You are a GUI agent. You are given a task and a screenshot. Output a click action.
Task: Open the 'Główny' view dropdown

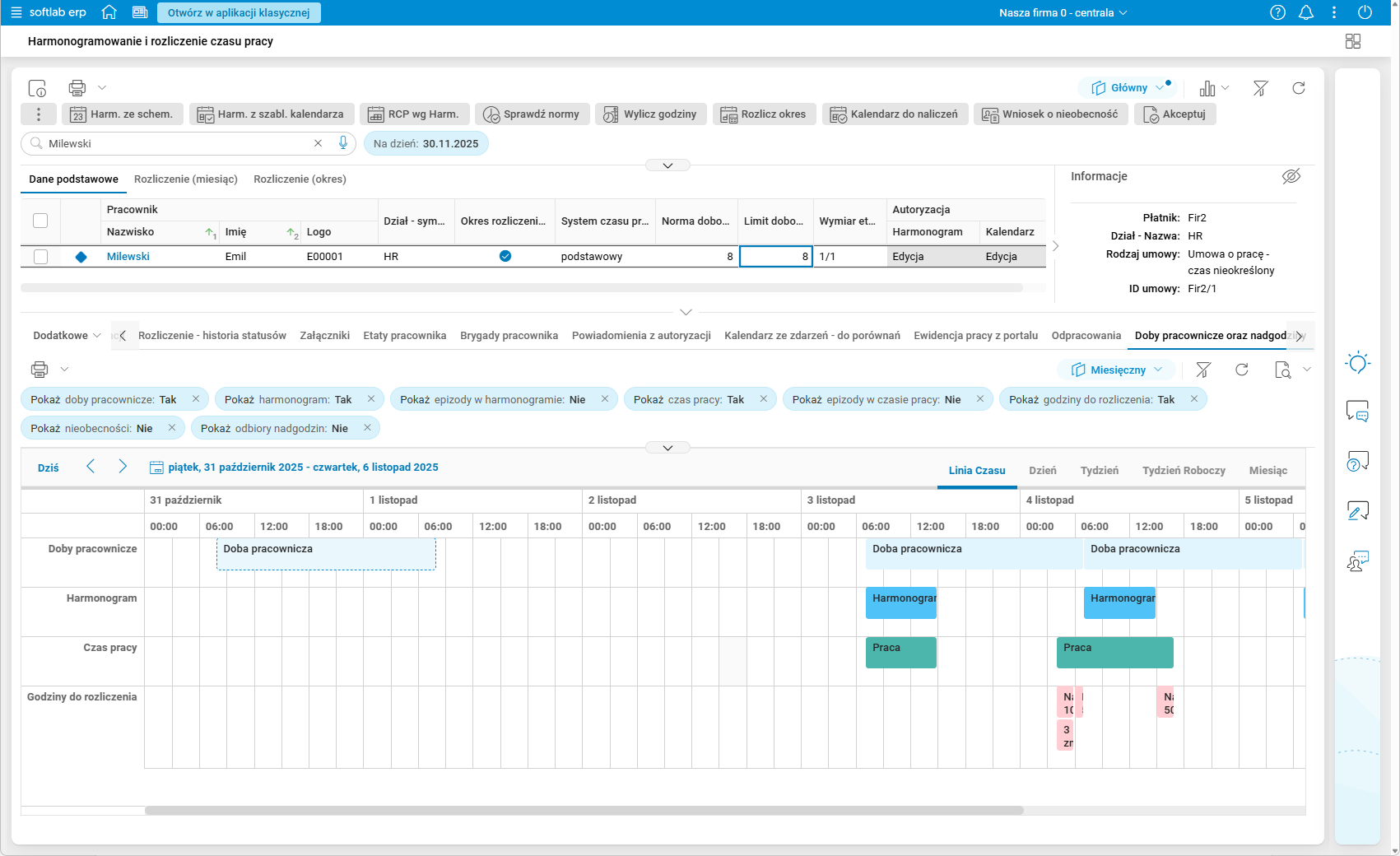pyautogui.click(x=1128, y=88)
